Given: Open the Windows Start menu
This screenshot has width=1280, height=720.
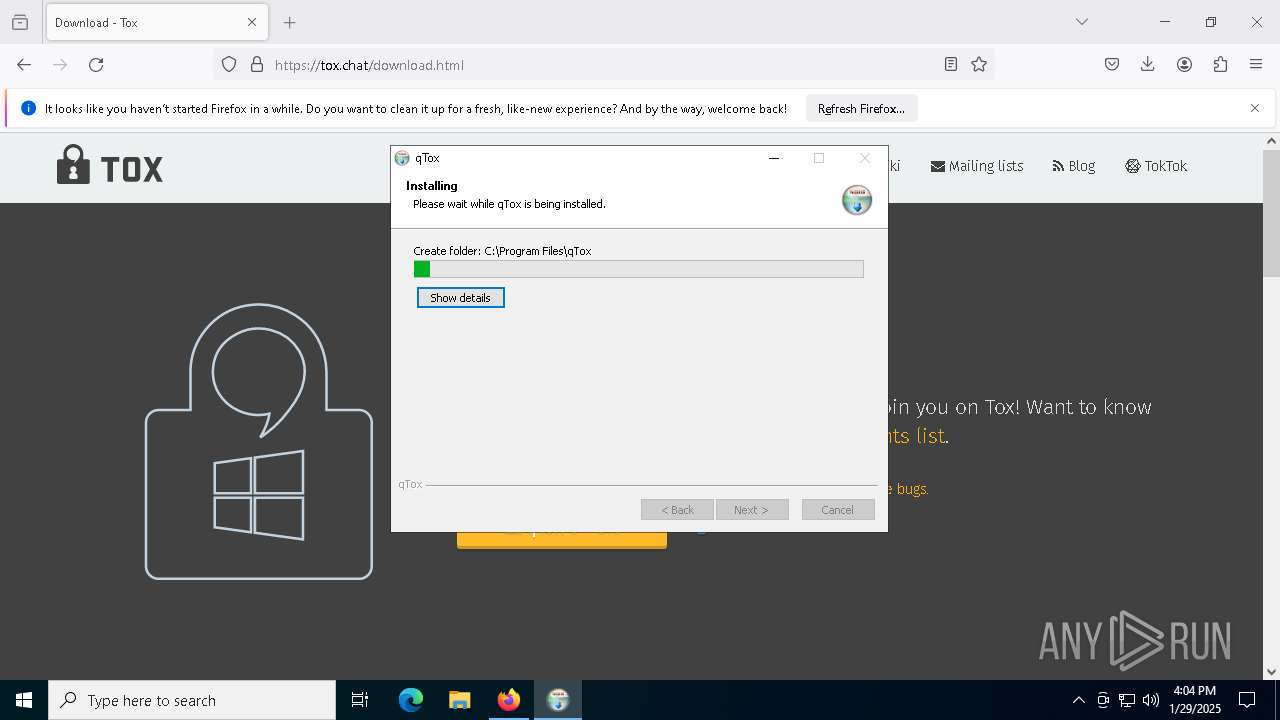Looking at the screenshot, I should tap(24, 700).
